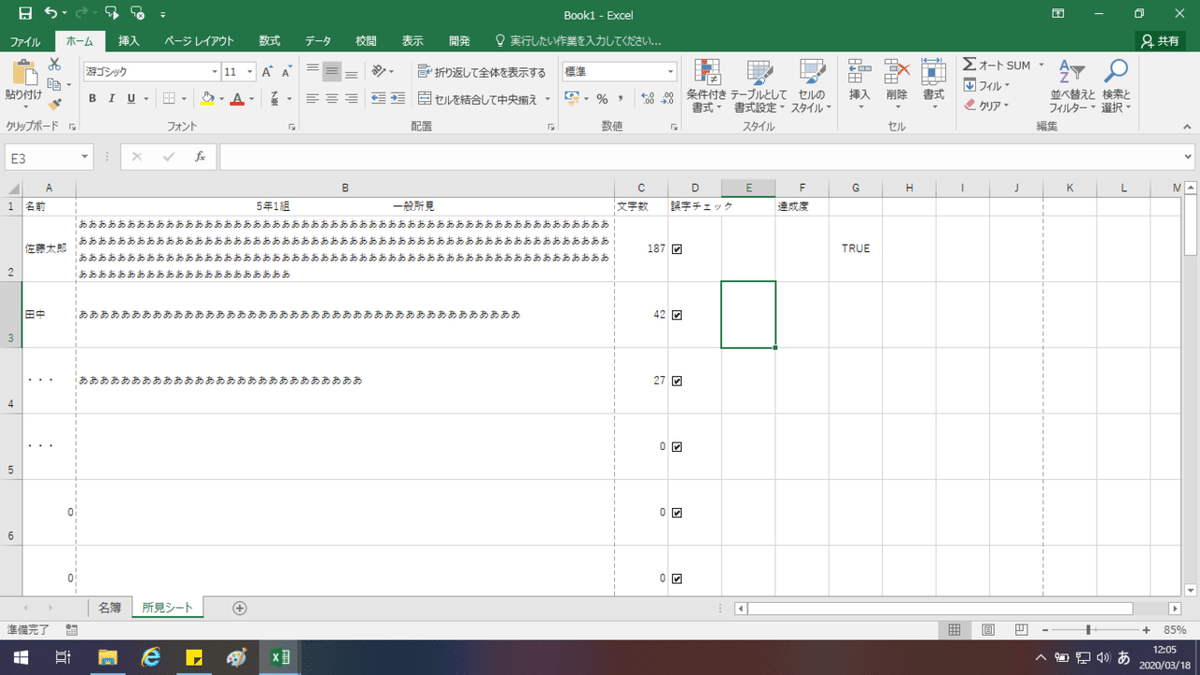Cut selection with the scissors icon
Screen dimensions: 1200x675
[55, 64]
